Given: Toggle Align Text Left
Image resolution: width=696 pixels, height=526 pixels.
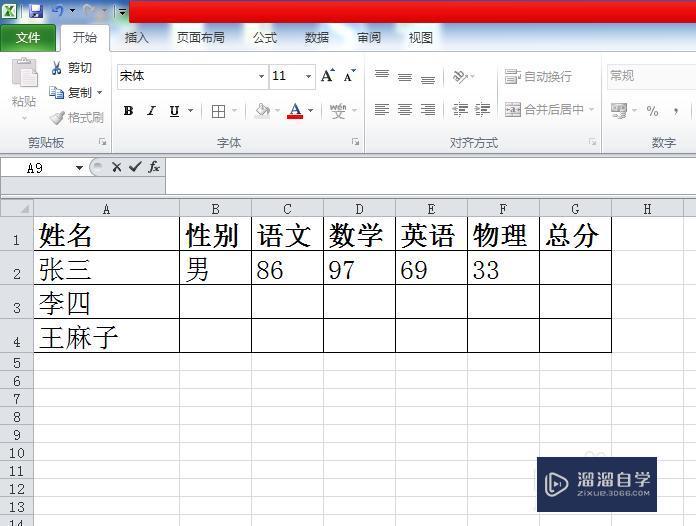Looking at the screenshot, I should pyautogui.click(x=382, y=110).
